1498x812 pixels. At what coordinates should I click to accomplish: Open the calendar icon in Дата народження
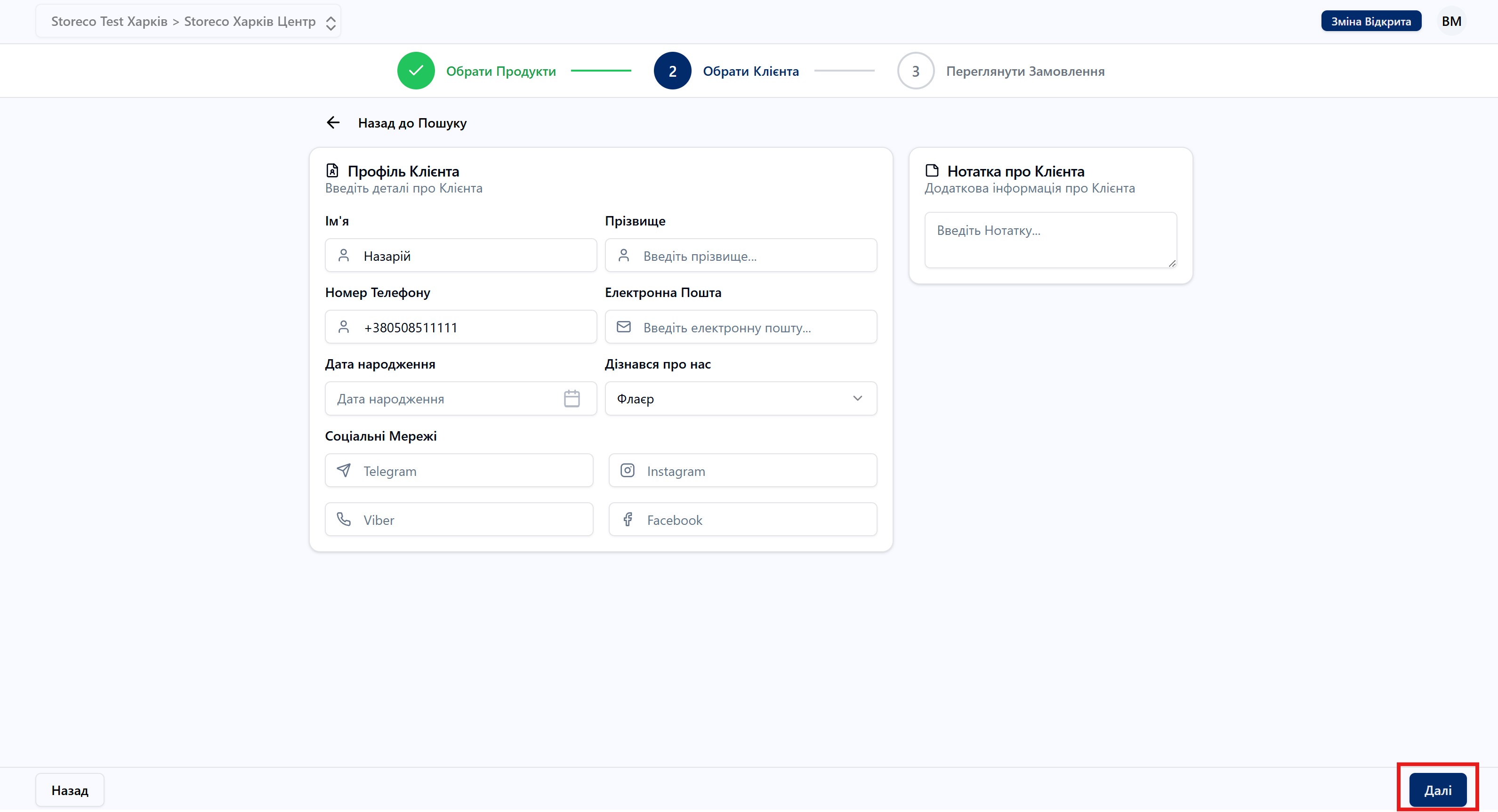pos(572,398)
